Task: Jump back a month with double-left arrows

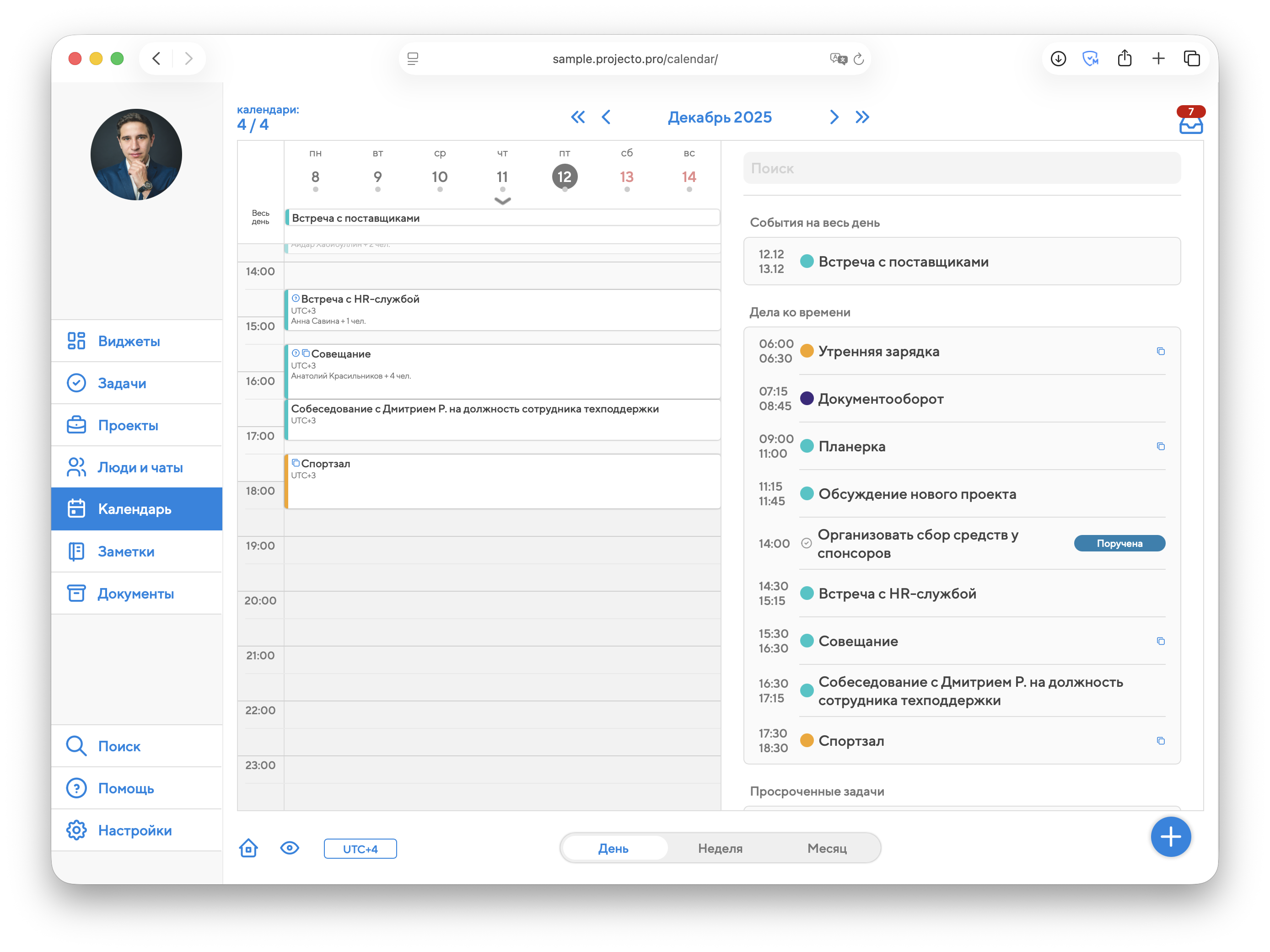Action: tap(578, 117)
